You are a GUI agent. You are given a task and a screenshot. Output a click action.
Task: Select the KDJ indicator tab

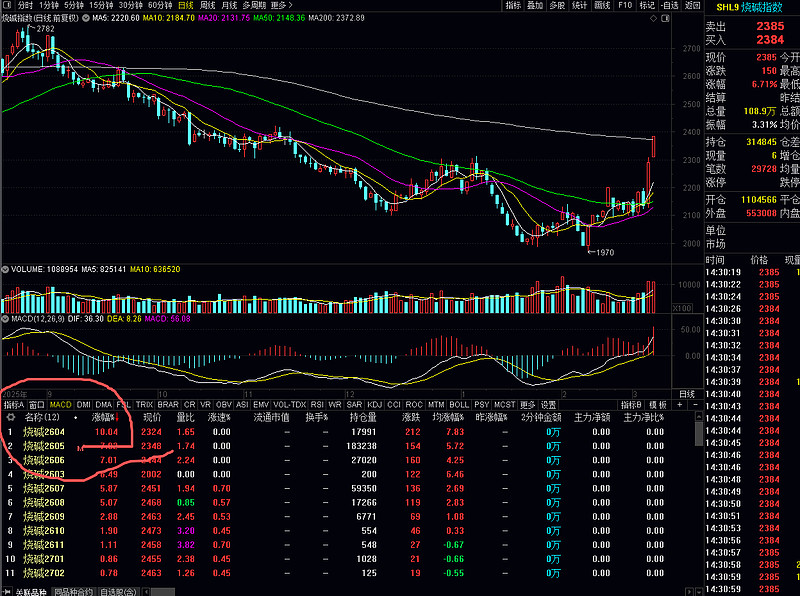point(374,404)
